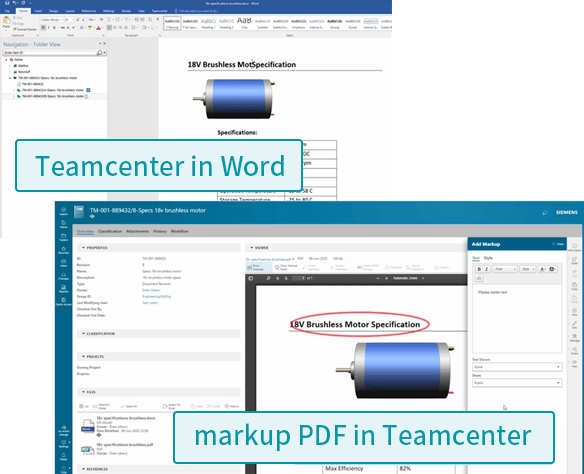Open the Teamcenter tab in Word ribbon
Image resolution: width=584 pixels, height=474 pixels.
(160, 11)
